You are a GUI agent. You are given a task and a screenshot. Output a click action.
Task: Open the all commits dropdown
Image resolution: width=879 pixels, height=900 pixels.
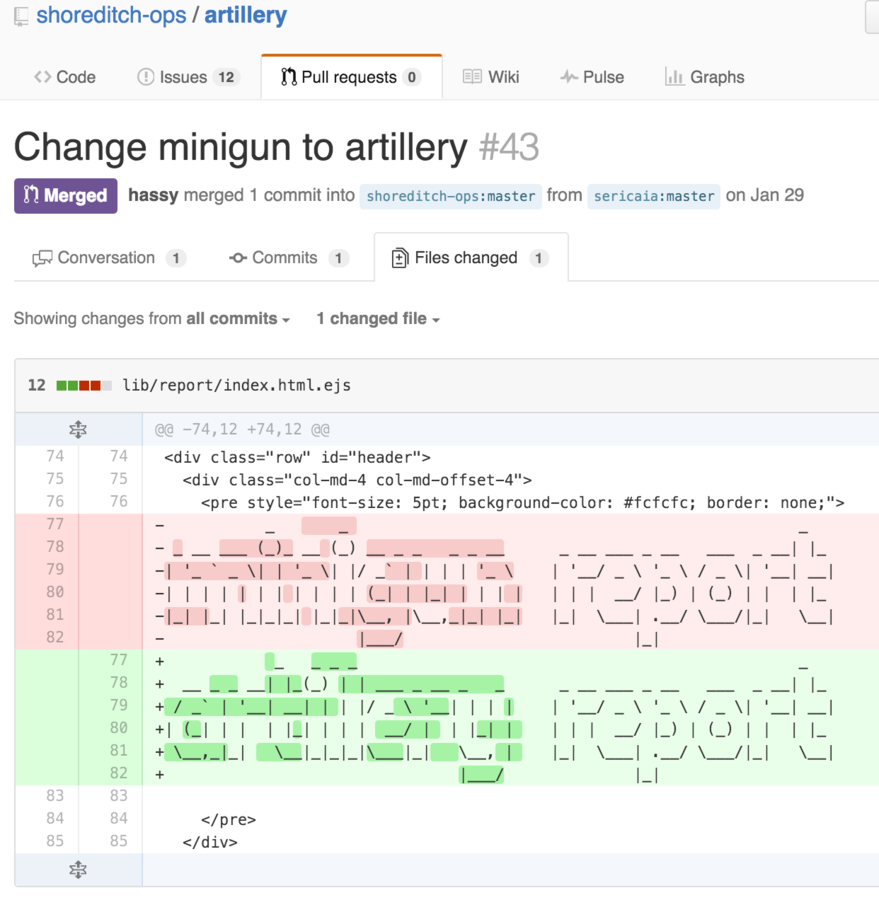pyautogui.click(x=238, y=319)
